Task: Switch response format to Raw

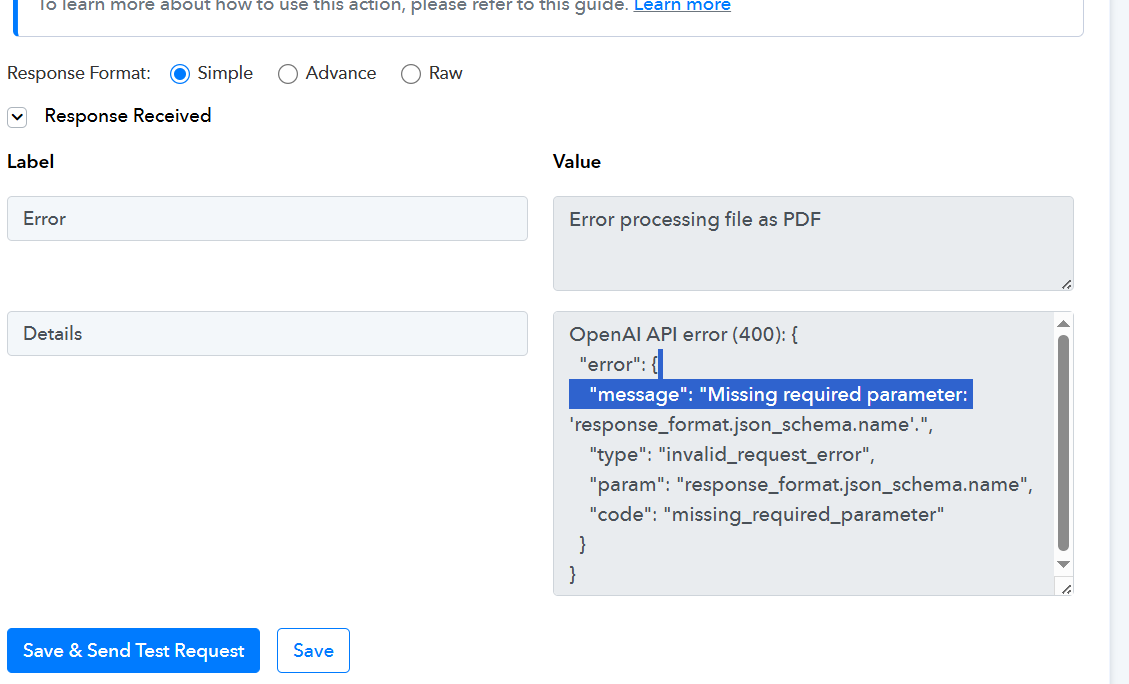Action: 411,74
